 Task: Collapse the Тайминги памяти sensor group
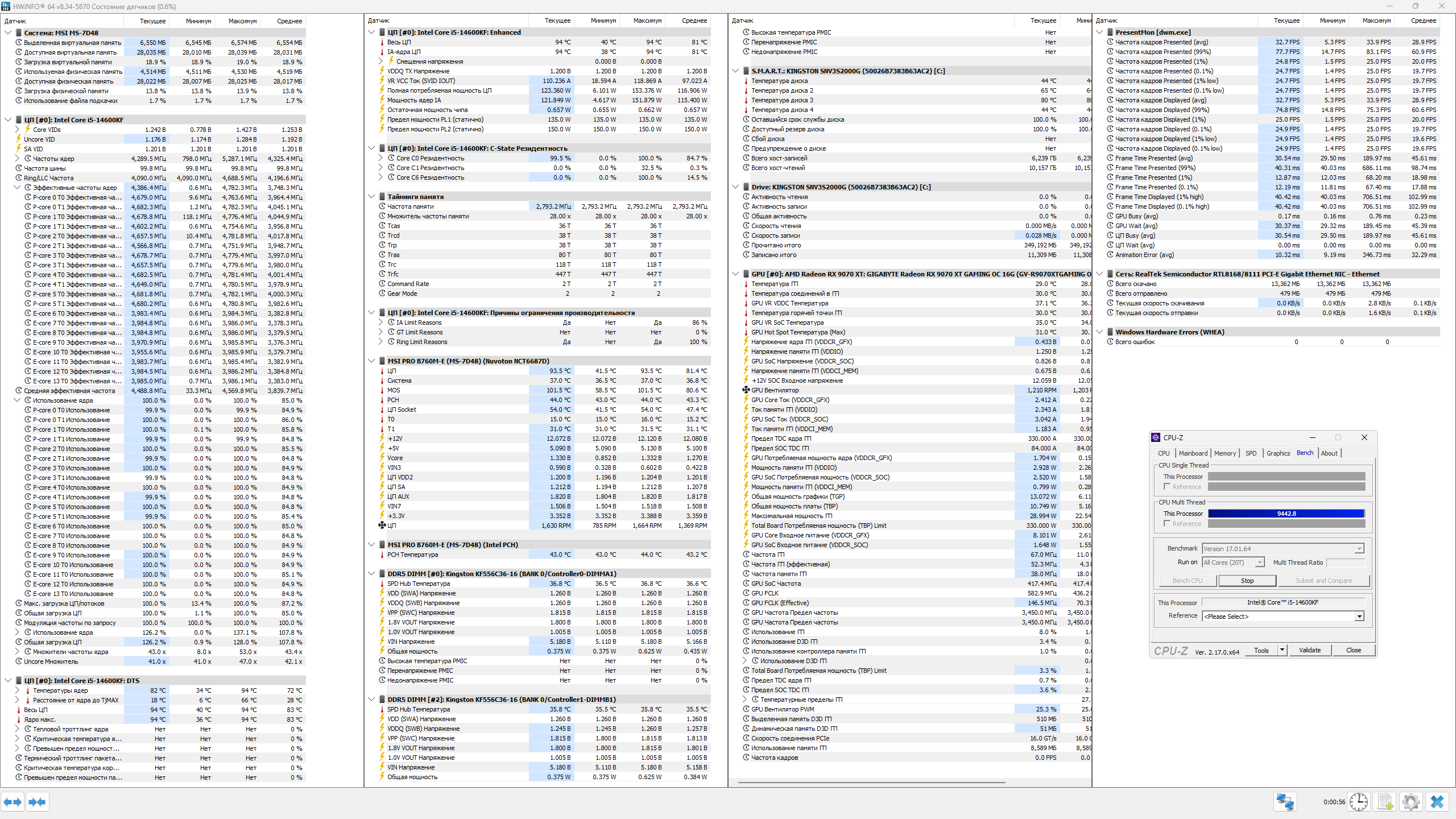(x=371, y=197)
